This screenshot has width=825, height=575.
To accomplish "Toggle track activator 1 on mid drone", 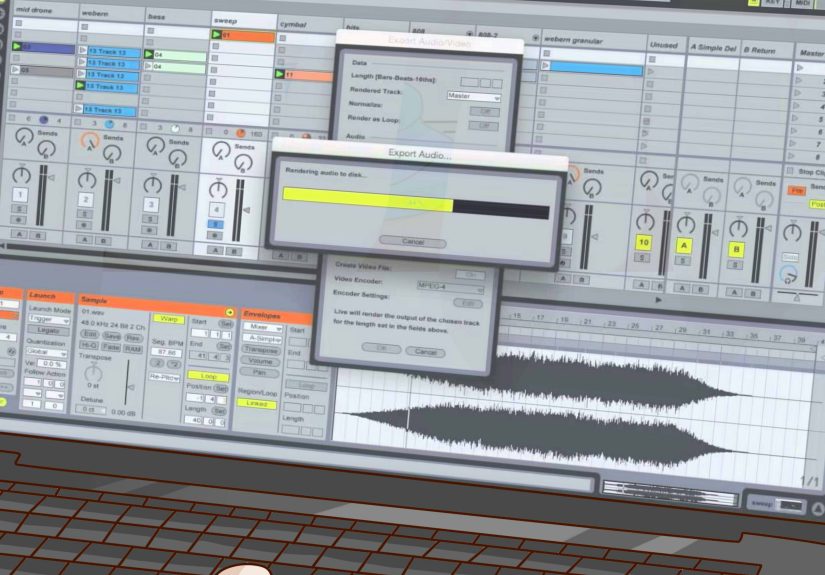I will 20,195.
